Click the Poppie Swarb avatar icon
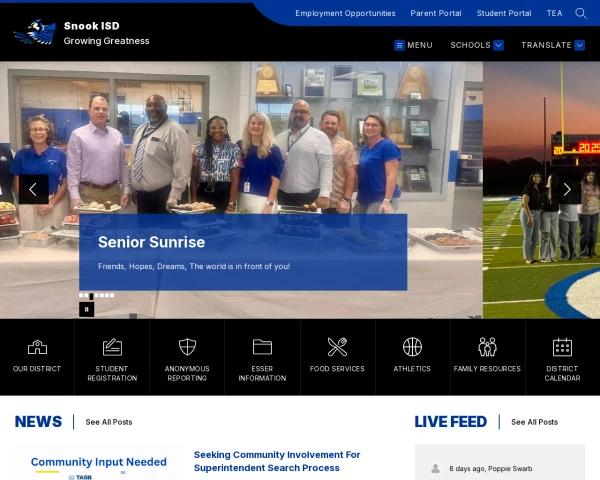This screenshot has width=600, height=480. click(435, 468)
